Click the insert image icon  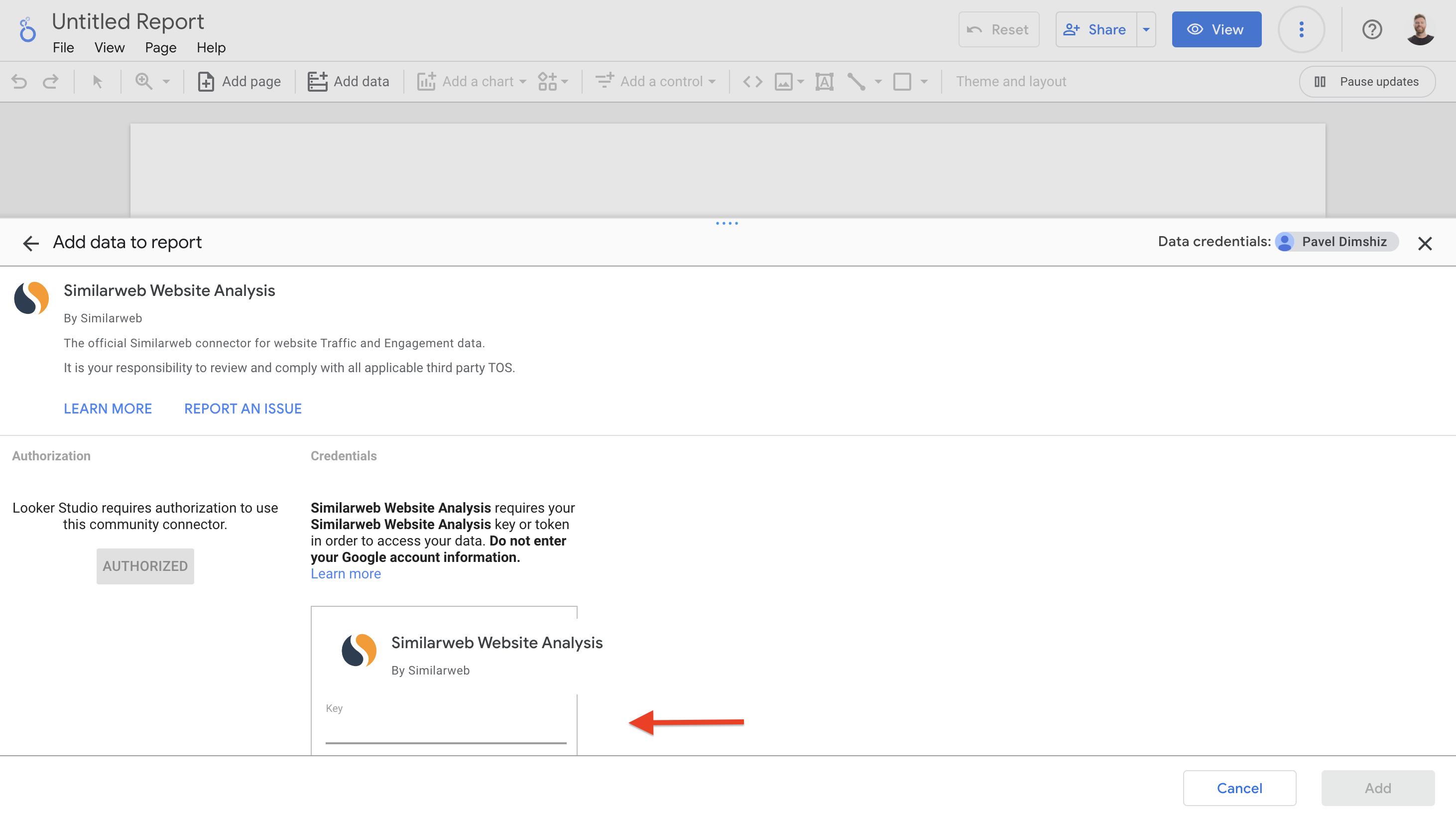(x=783, y=81)
